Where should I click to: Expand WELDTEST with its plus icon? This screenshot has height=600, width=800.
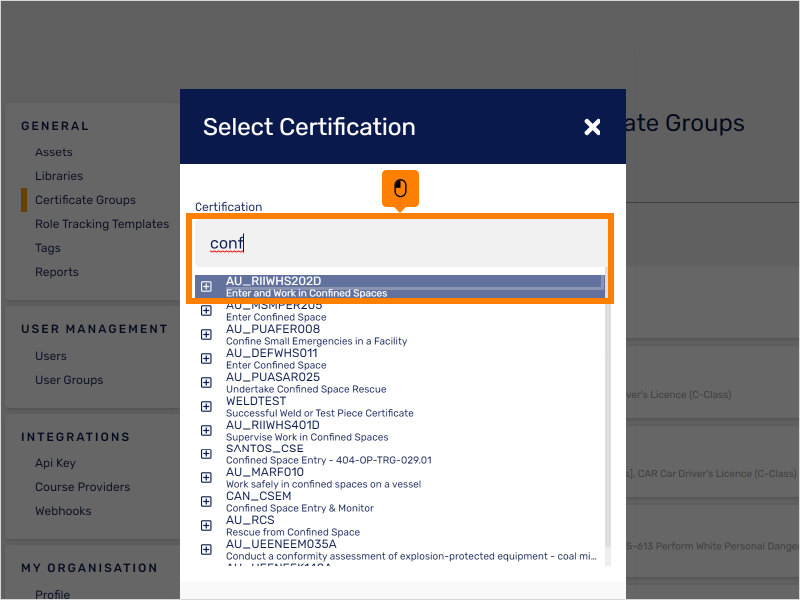206,406
